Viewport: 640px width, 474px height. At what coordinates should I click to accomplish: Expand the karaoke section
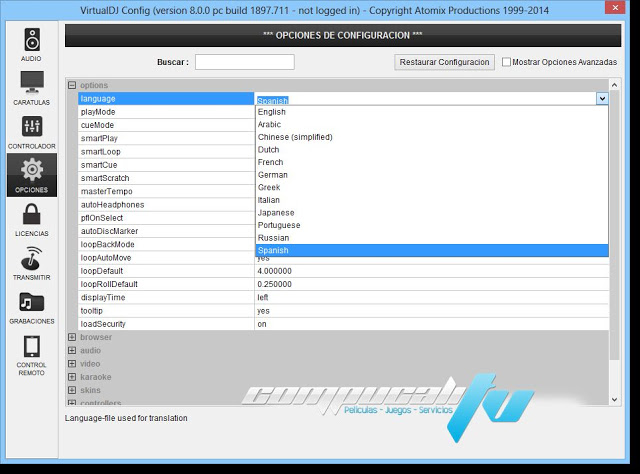pos(72,377)
